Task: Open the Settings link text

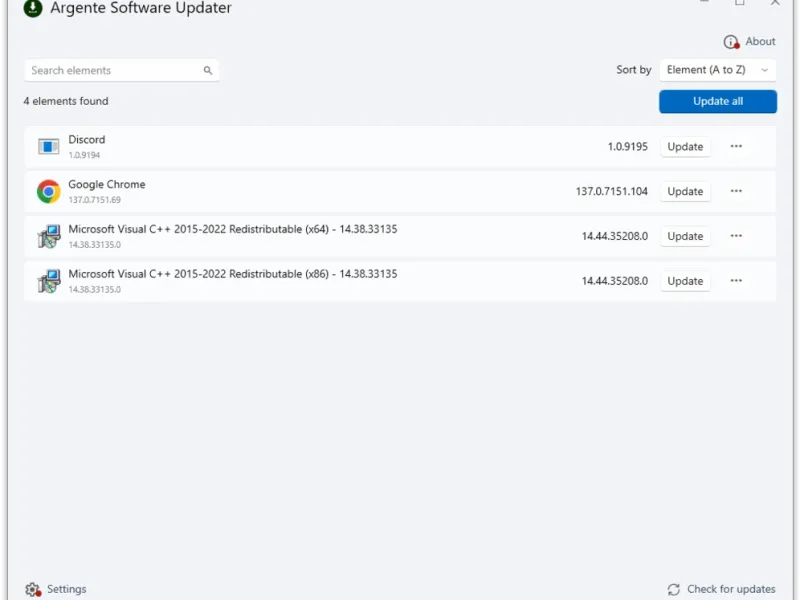Action: tap(66, 589)
